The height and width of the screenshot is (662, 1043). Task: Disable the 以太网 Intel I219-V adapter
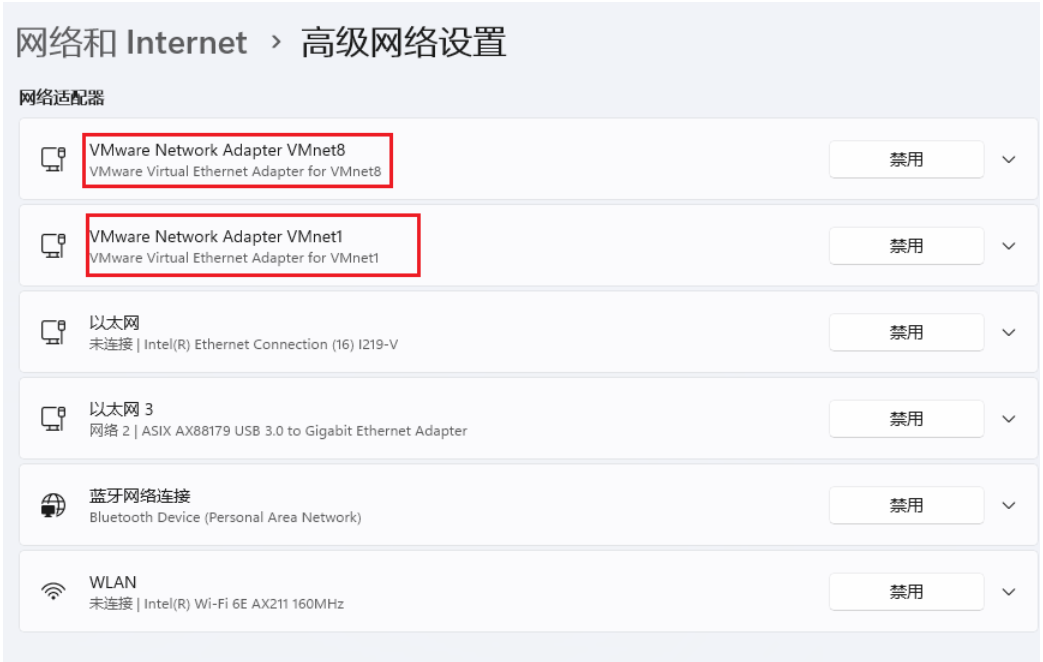[x=906, y=332]
